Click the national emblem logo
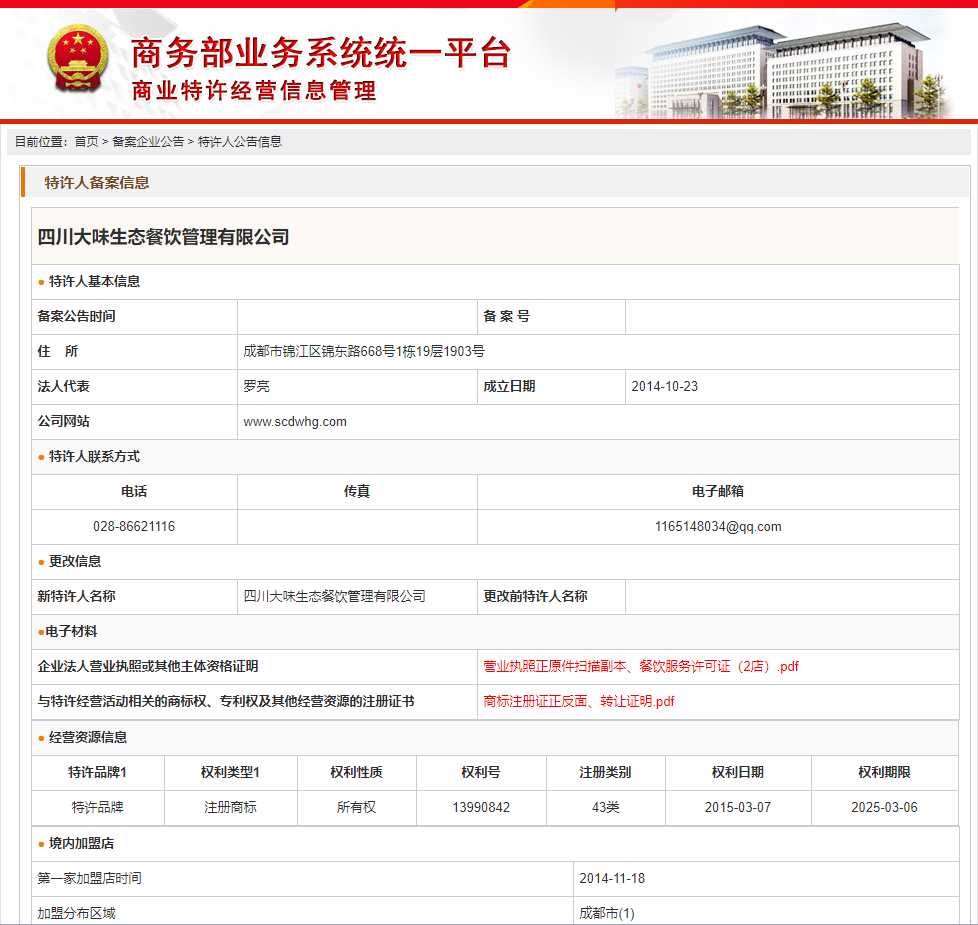The width and height of the screenshot is (978, 925). tap(78, 59)
